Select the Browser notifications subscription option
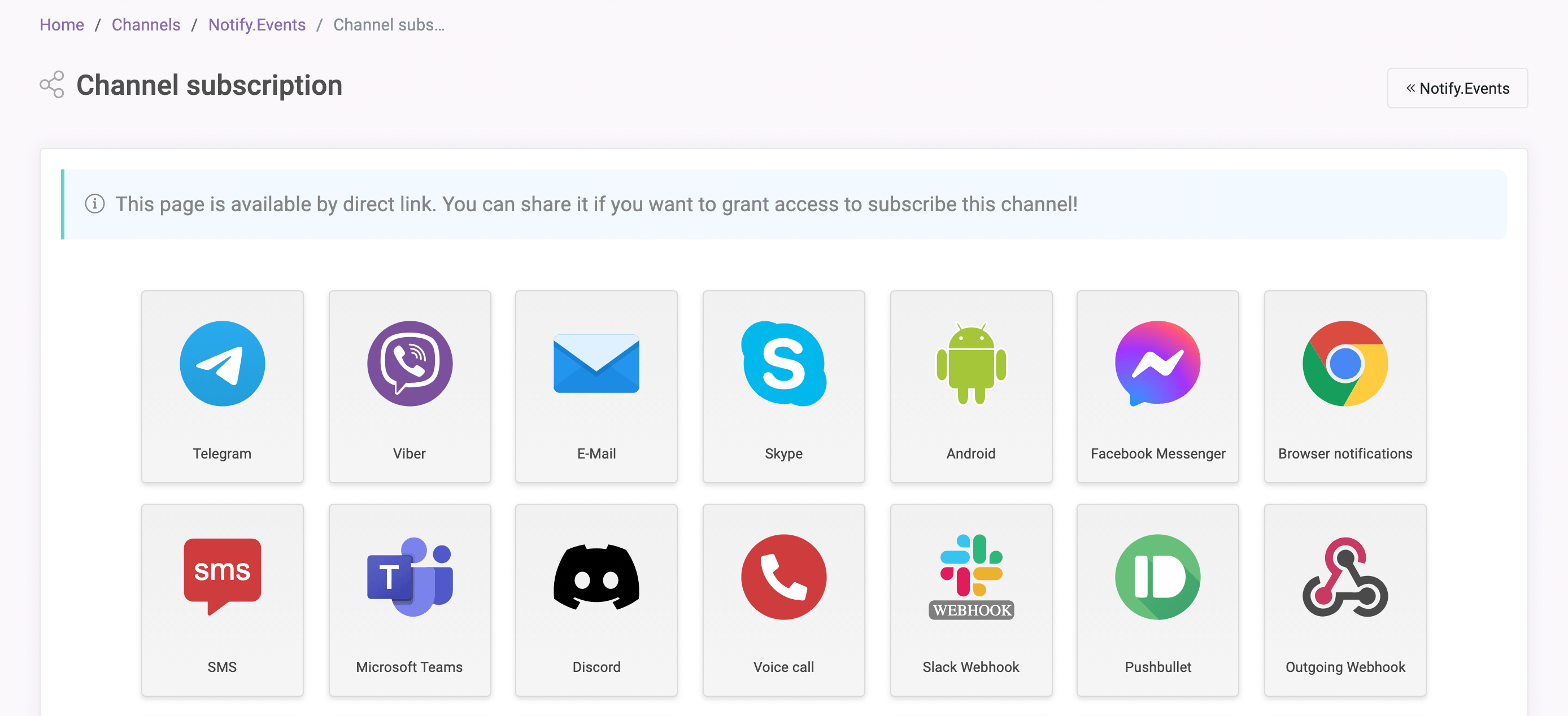 (x=1345, y=386)
